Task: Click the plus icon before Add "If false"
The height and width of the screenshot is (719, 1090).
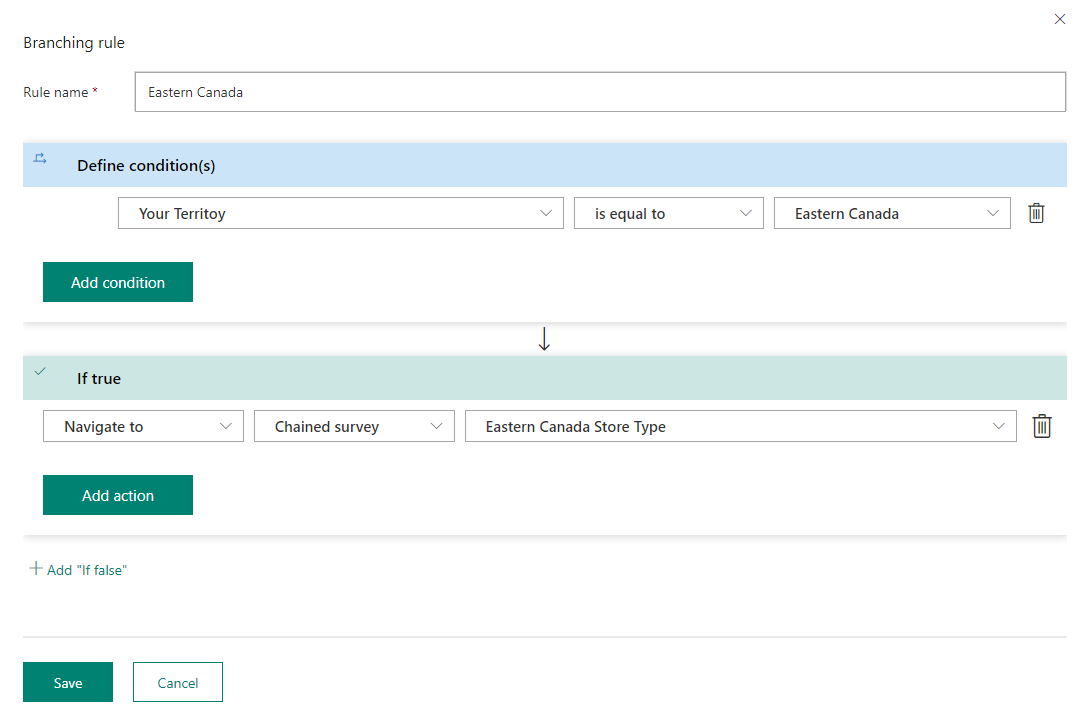Action: tap(34, 569)
